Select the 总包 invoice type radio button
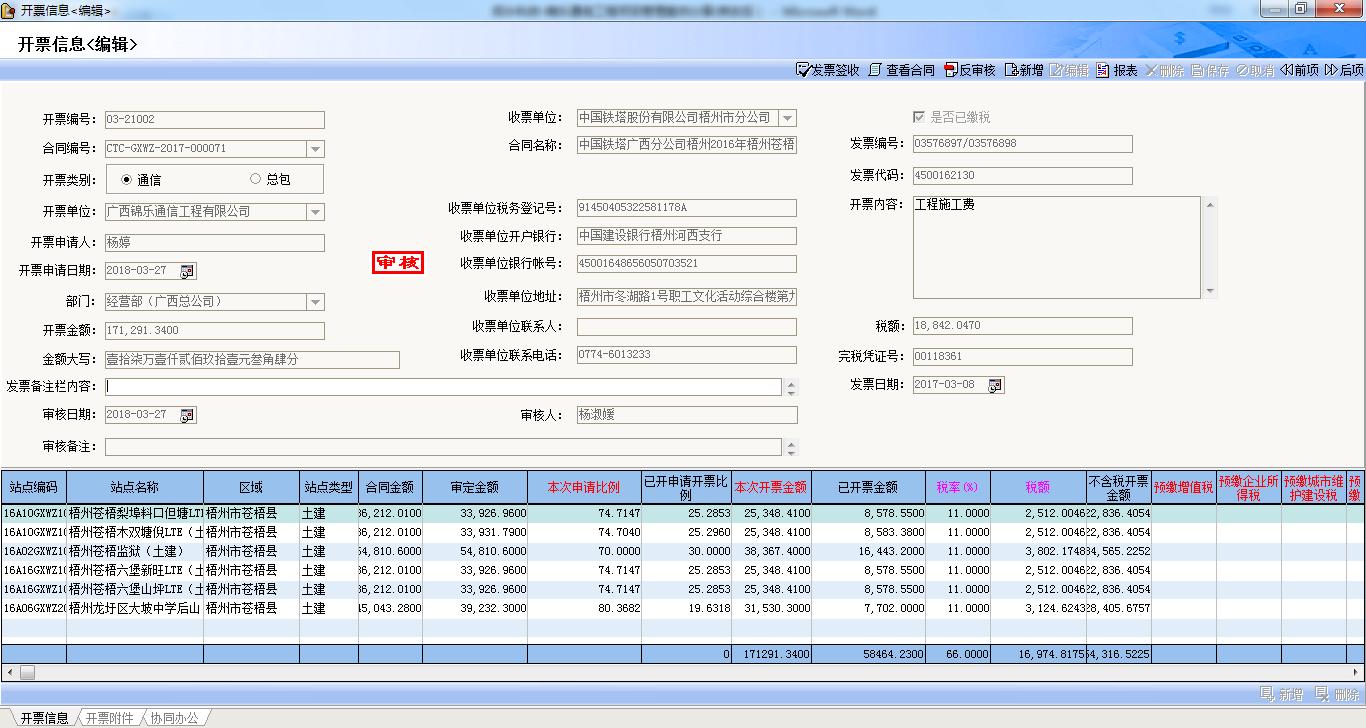Viewport: 1366px width, 728px height. (x=255, y=179)
